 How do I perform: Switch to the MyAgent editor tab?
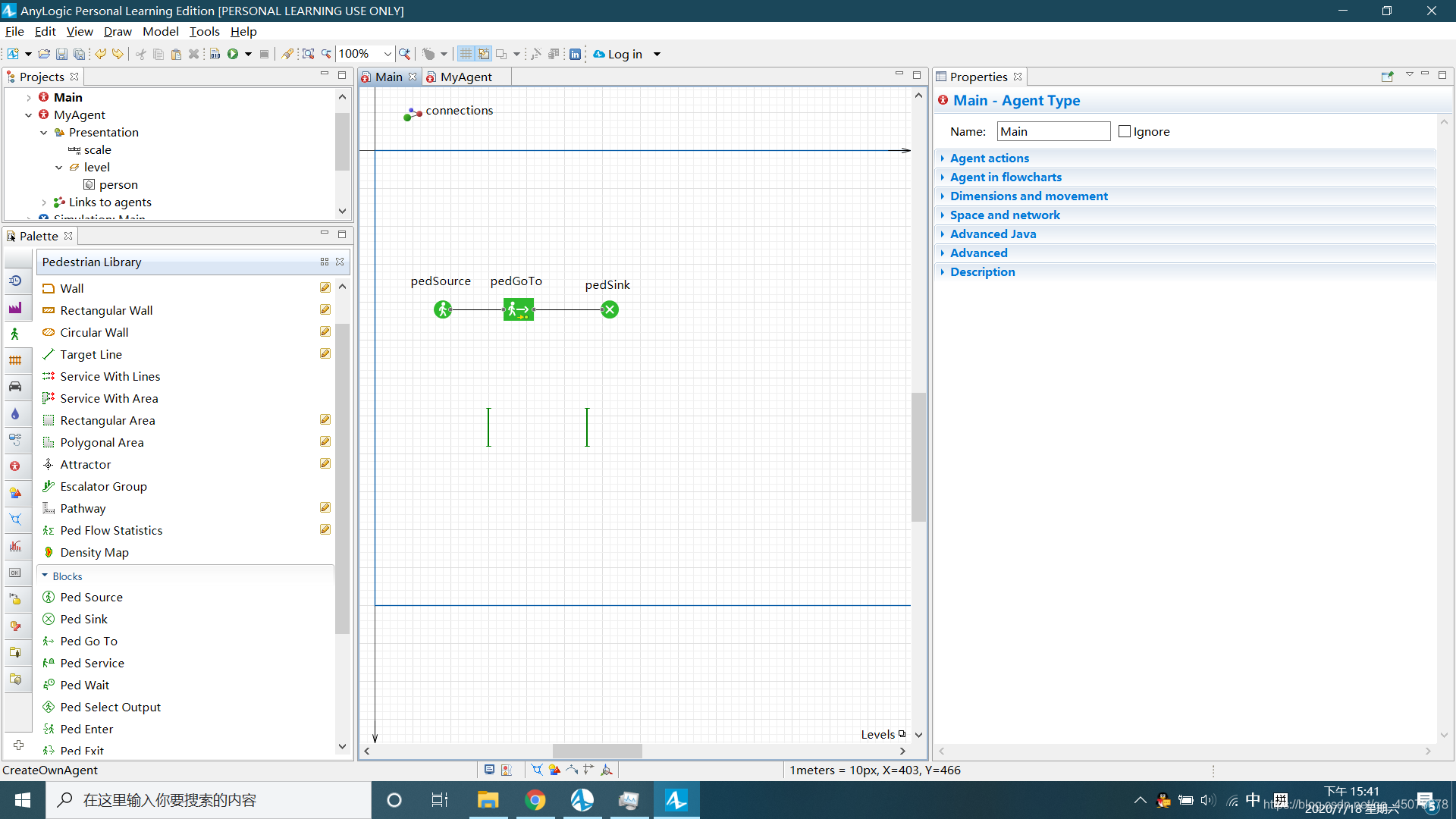tap(465, 77)
